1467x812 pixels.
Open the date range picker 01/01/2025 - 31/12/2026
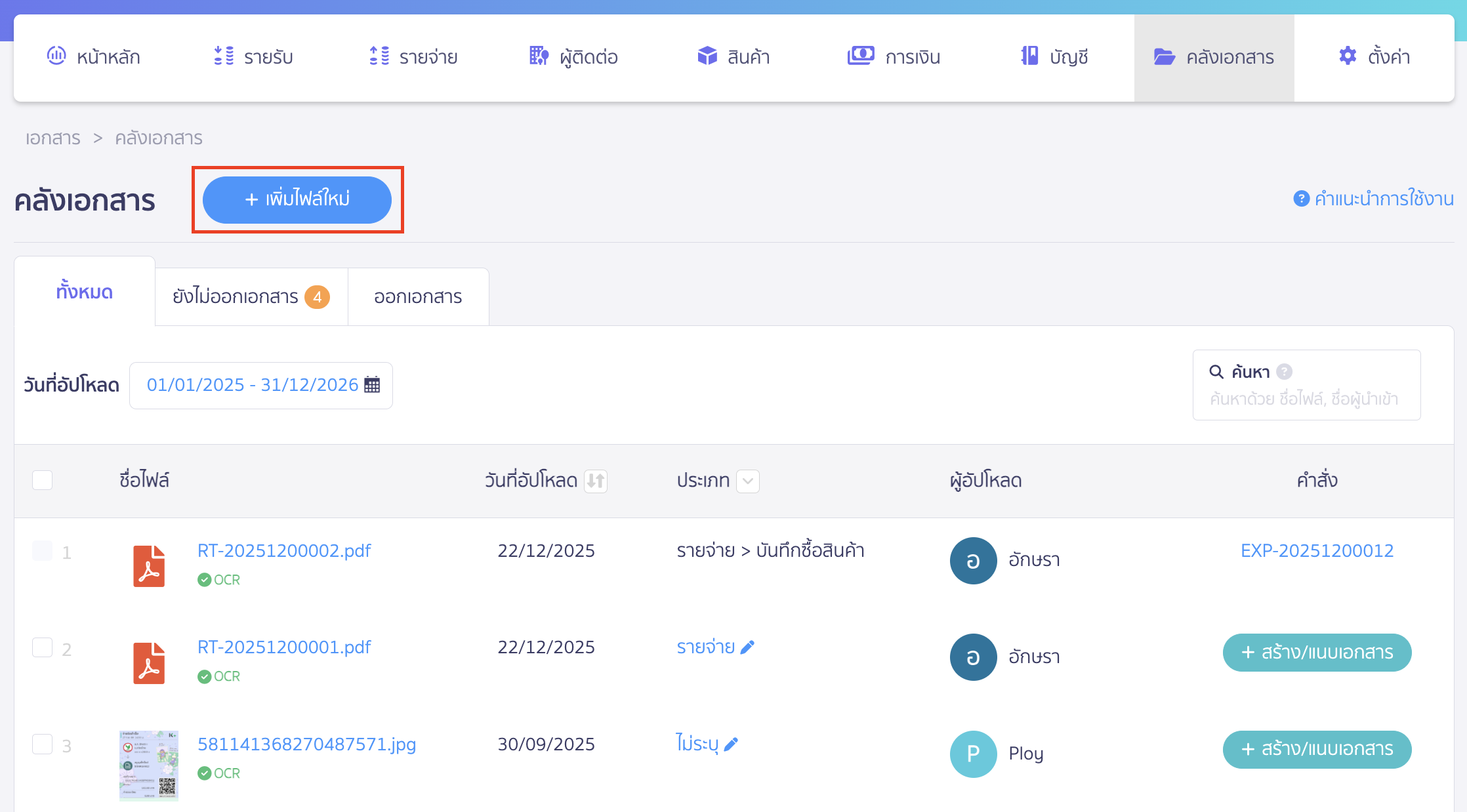click(253, 385)
